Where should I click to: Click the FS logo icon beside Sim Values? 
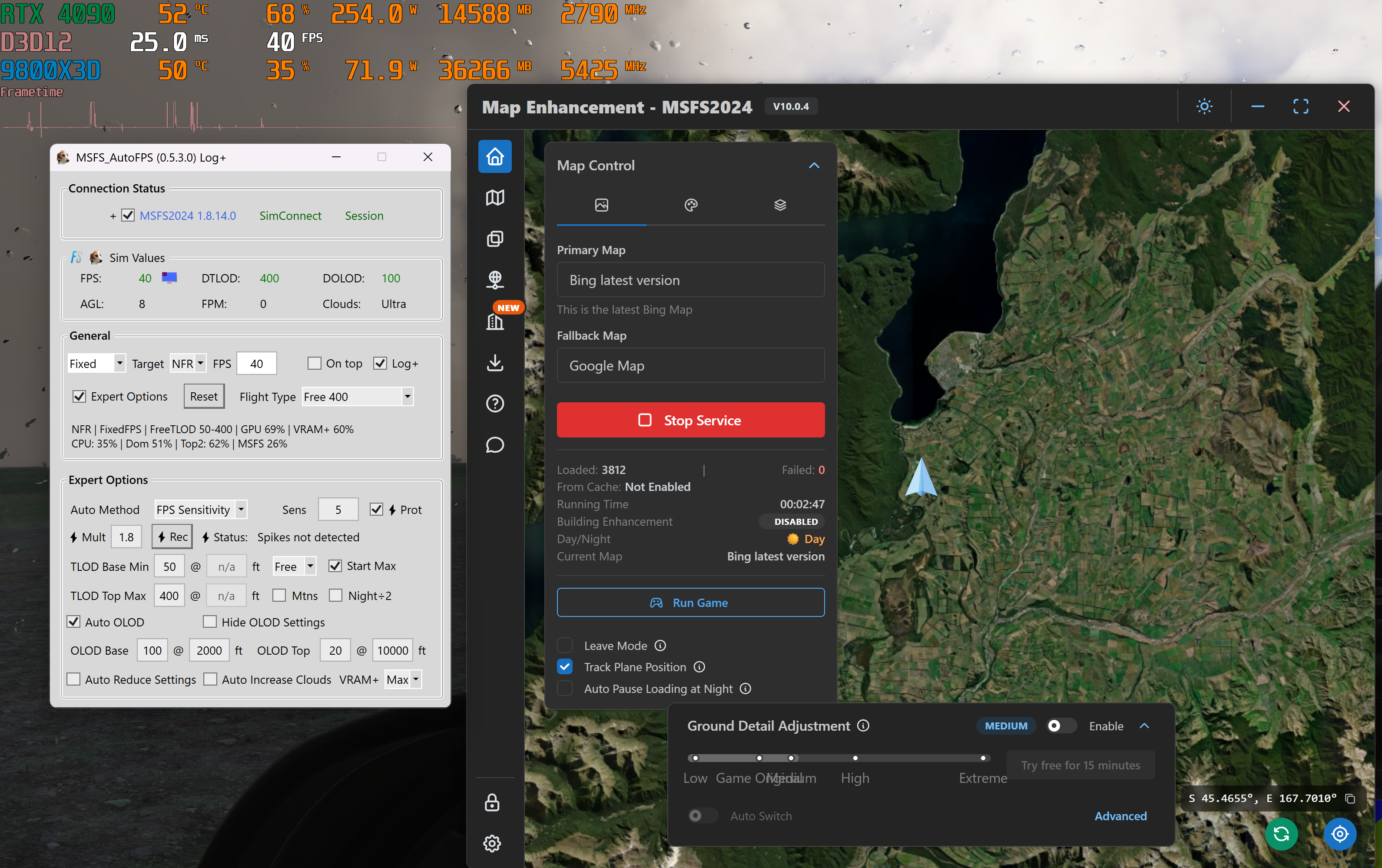(x=76, y=258)
